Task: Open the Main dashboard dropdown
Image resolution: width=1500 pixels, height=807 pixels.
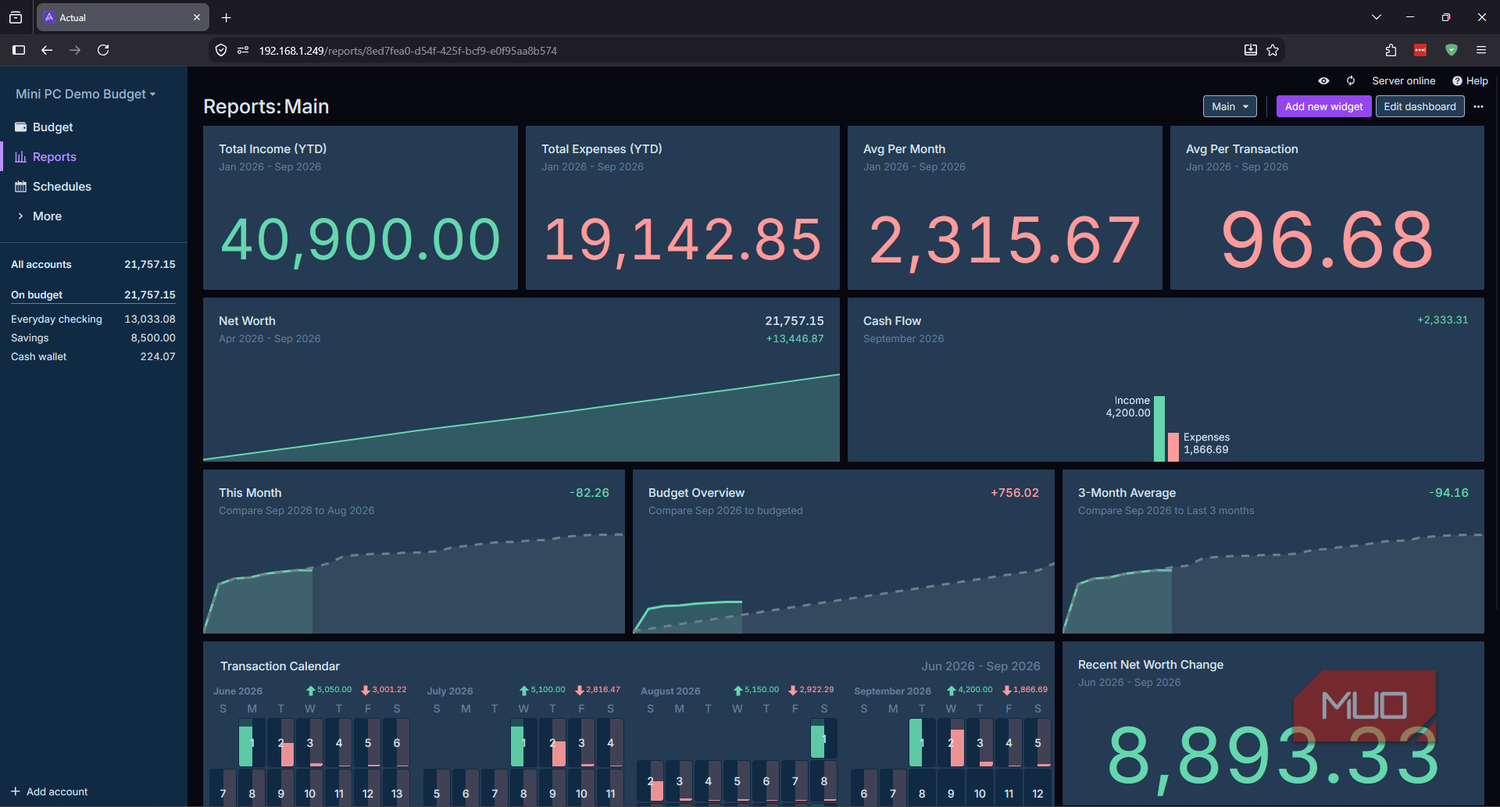Action: (x=1230, y=106)
